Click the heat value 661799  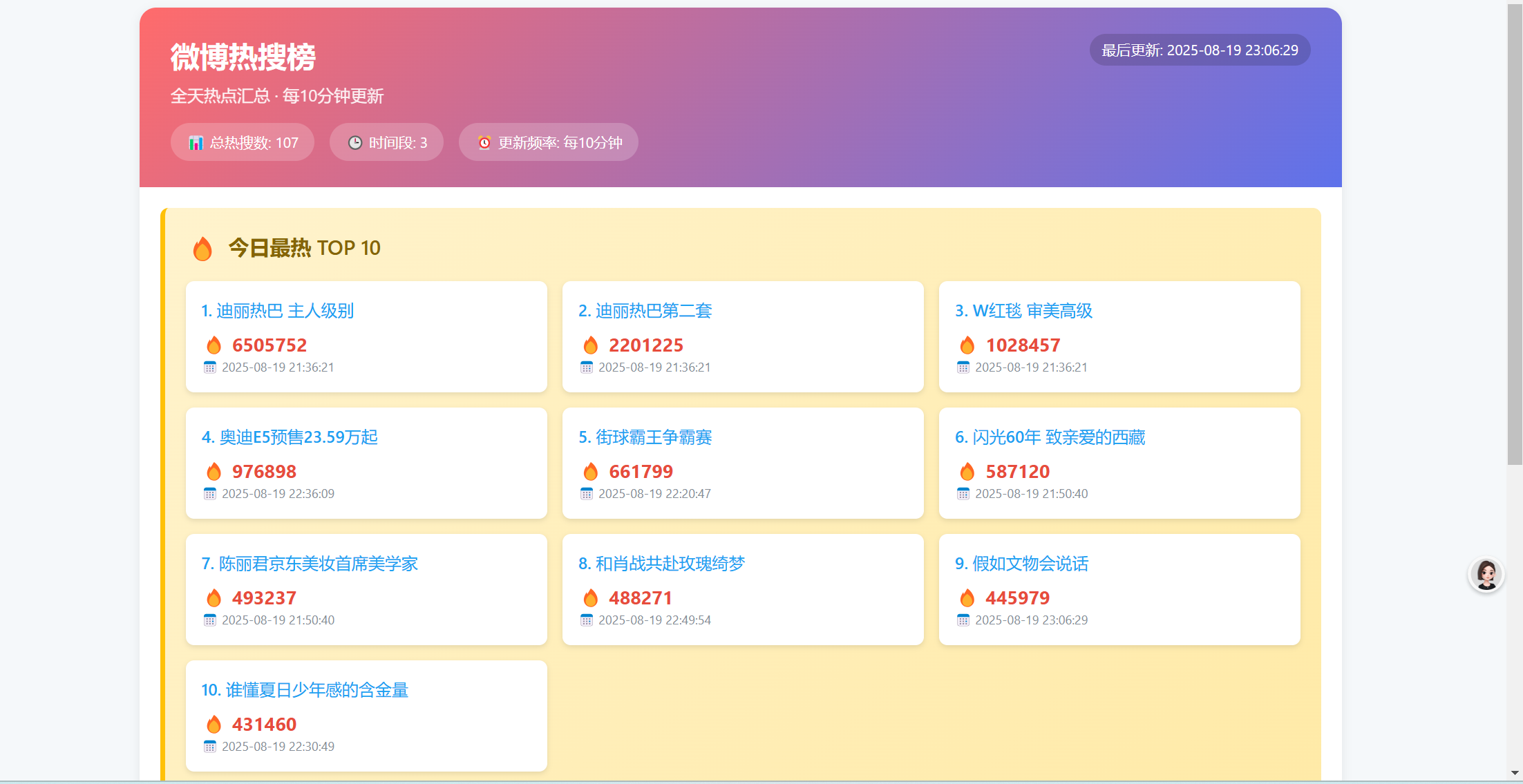pyautogui.click(x=641, y=472)
